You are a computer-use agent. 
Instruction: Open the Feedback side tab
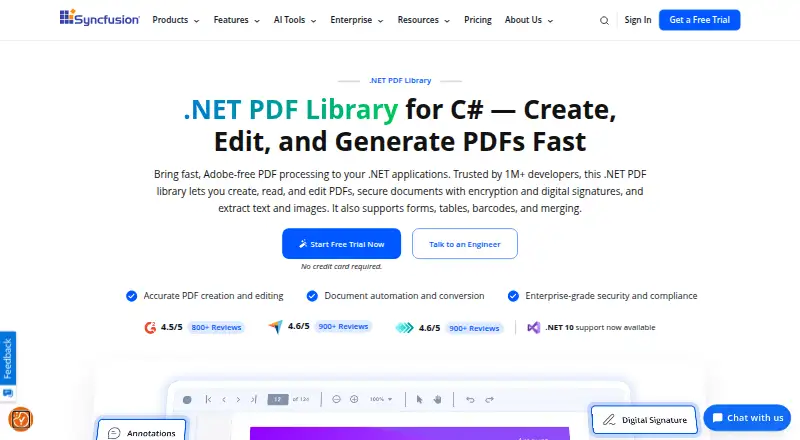8,359
